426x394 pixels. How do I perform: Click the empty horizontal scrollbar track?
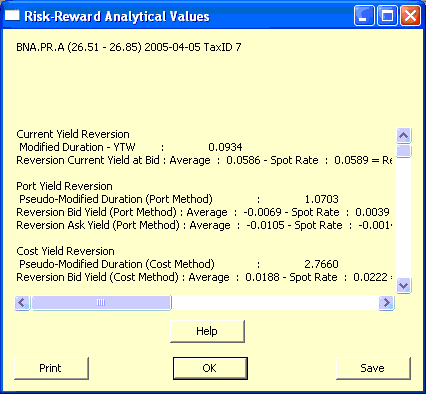click(275, 303)
